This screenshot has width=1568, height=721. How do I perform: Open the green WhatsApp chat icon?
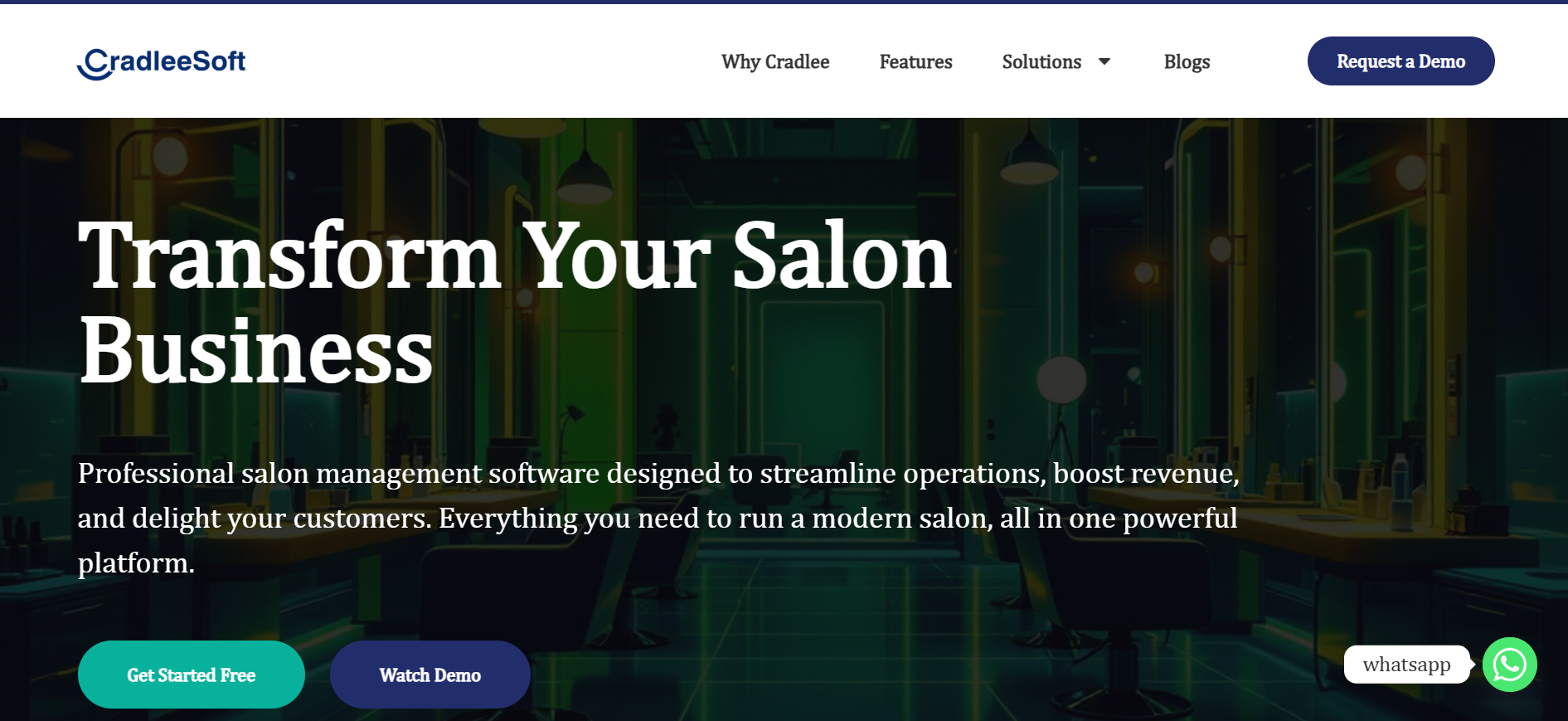[1508, 665]
